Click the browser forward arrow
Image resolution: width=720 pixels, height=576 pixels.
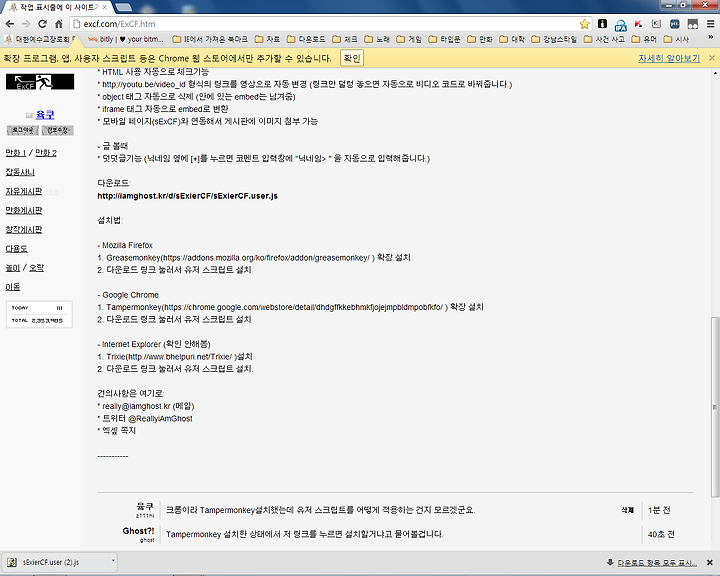26,24
